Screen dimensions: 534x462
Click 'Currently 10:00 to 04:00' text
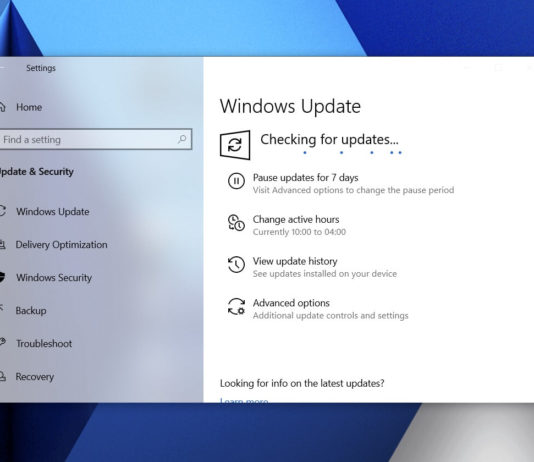[x=299, y=232]
